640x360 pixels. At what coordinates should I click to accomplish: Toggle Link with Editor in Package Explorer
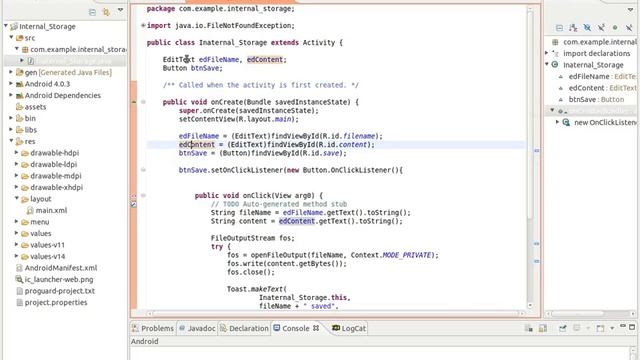tap(106, 12)
